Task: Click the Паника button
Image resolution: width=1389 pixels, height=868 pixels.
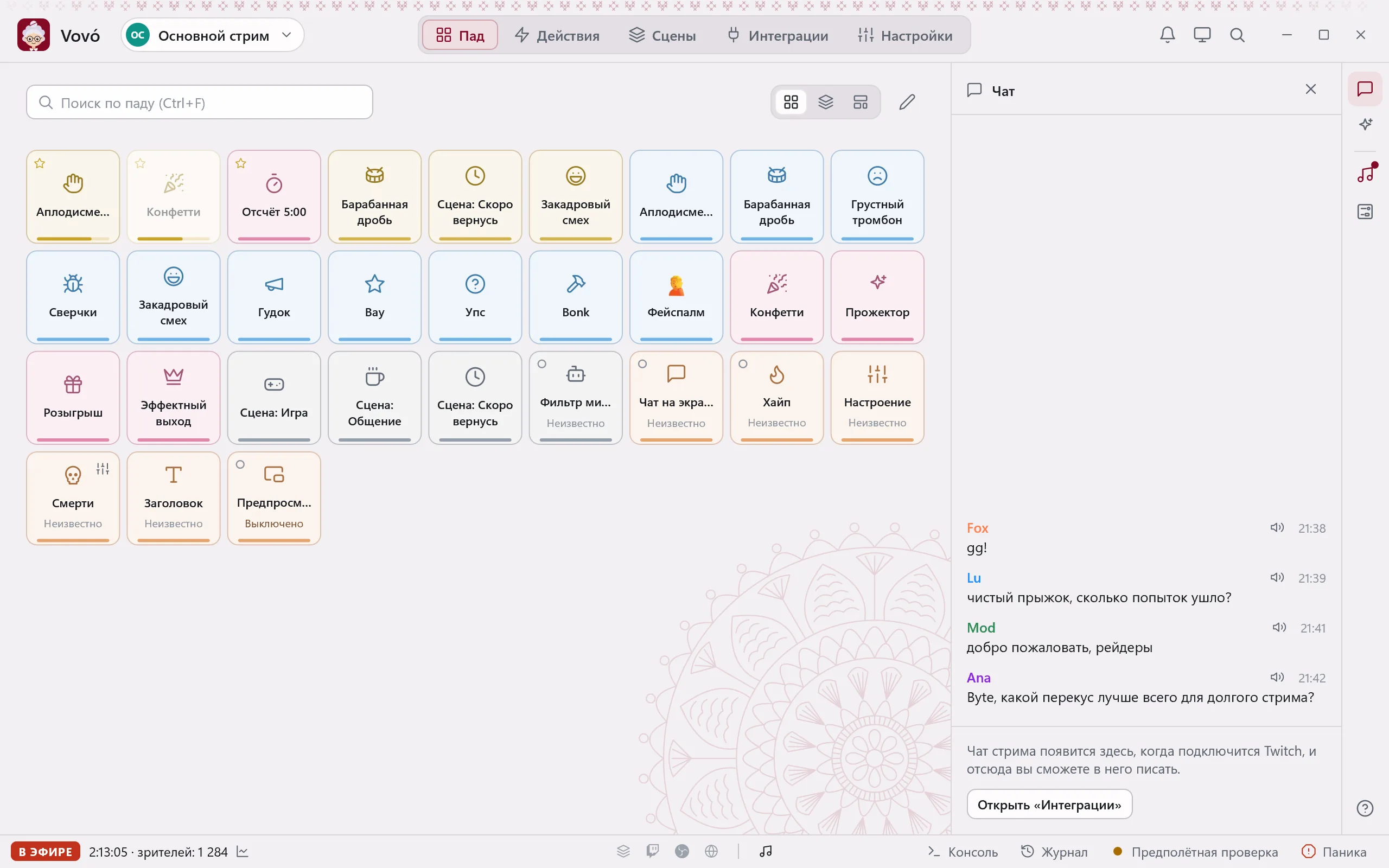Action: [1334, 852]
